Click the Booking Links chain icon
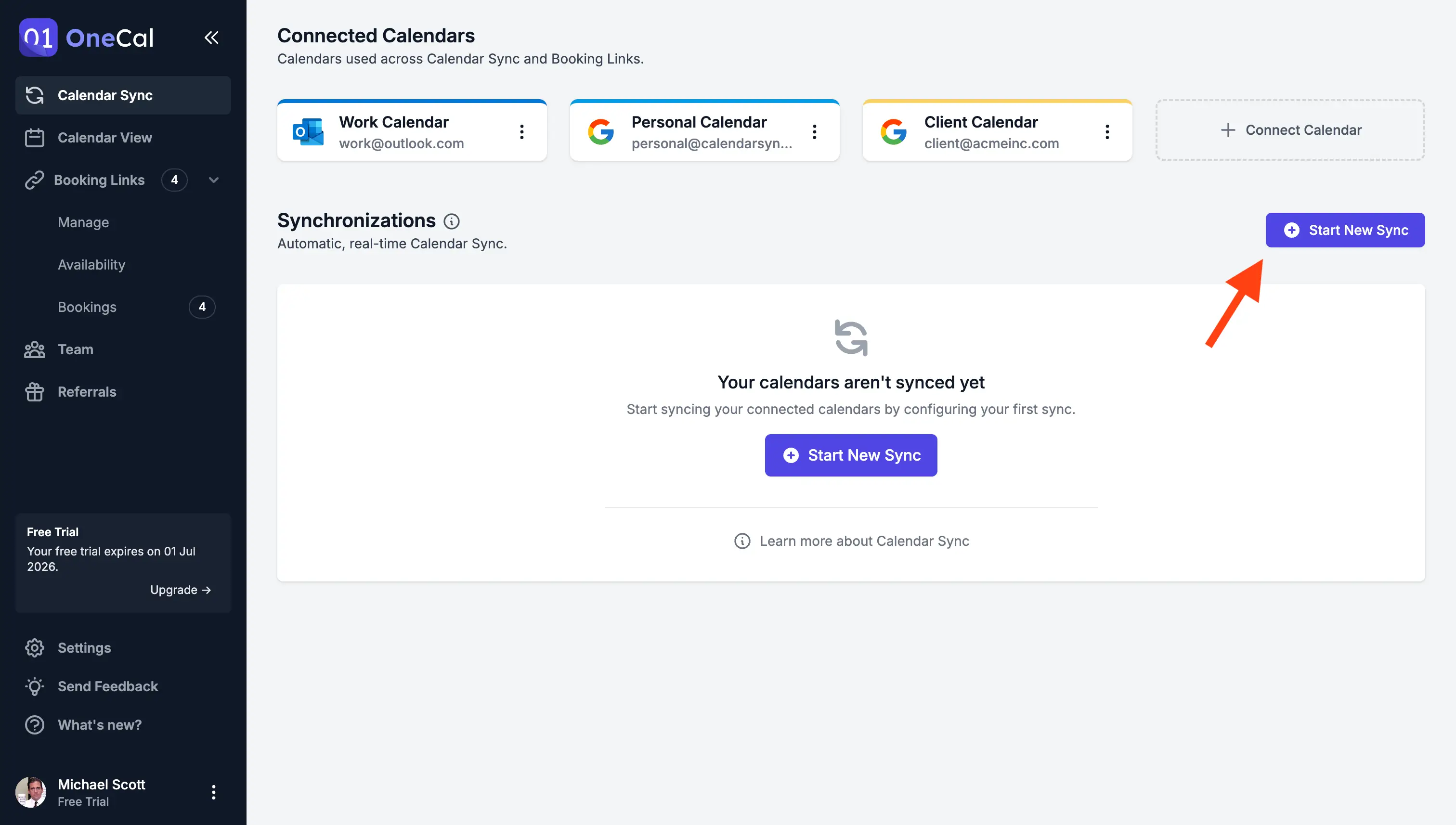This screenshot has height=825, width=1456. click(35, 180)
